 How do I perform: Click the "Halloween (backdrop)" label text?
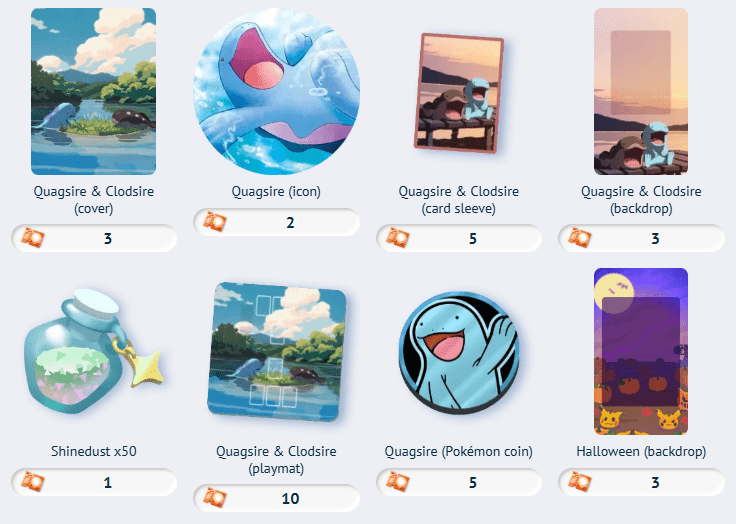tap(641, 451)
